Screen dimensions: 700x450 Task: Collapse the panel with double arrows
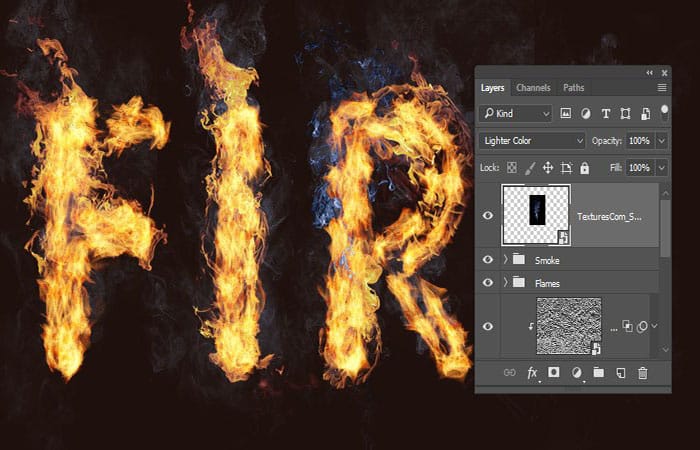click(650, 73)
